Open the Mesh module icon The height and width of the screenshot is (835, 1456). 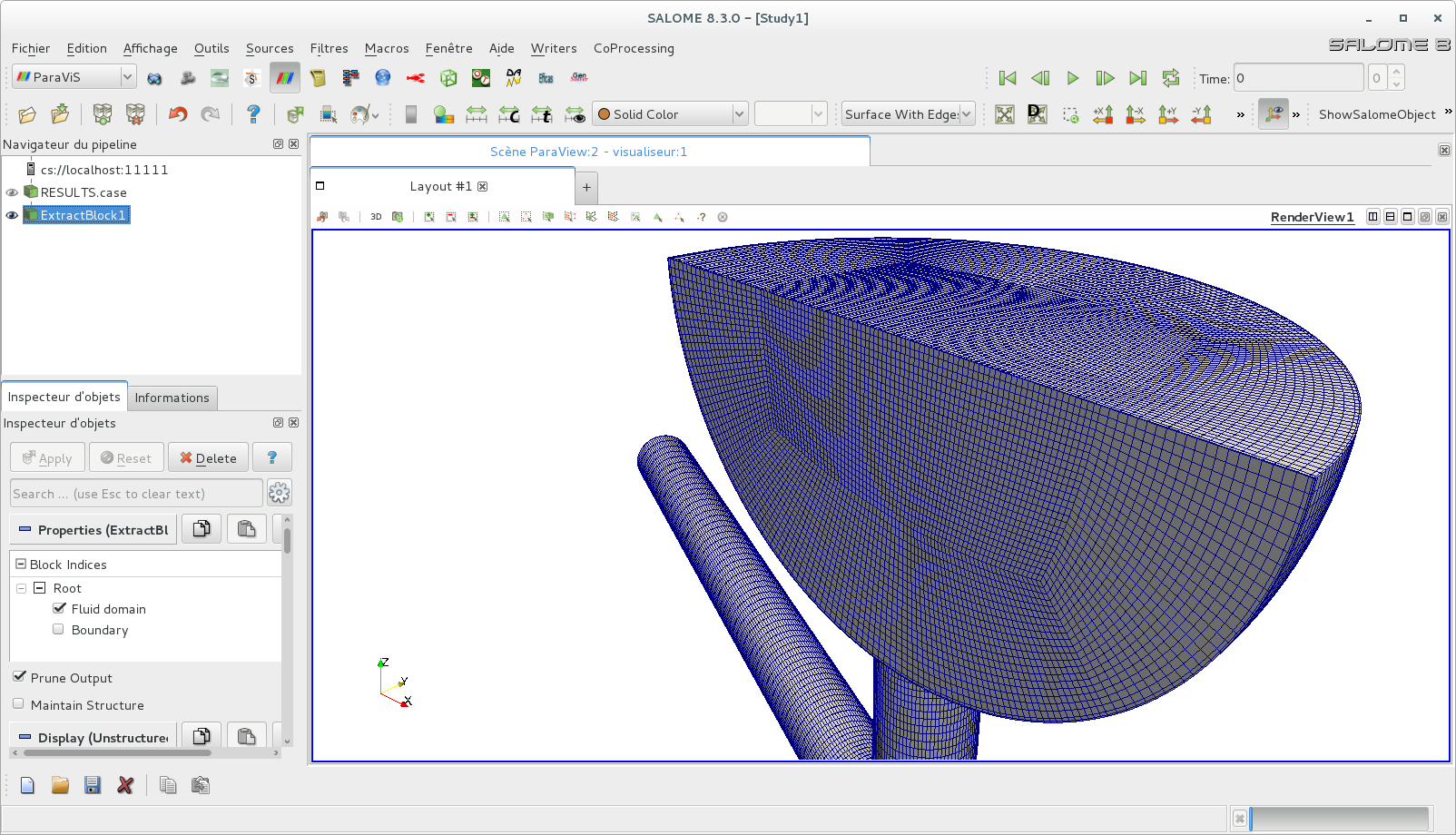[x=188, y=78]
